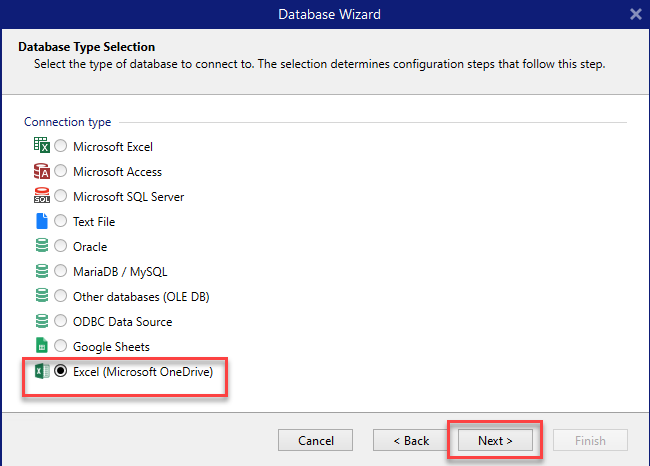Select the Other databases (OLE DB) option
The width and height of the screenshot is (650, 466).
[61, 297]
